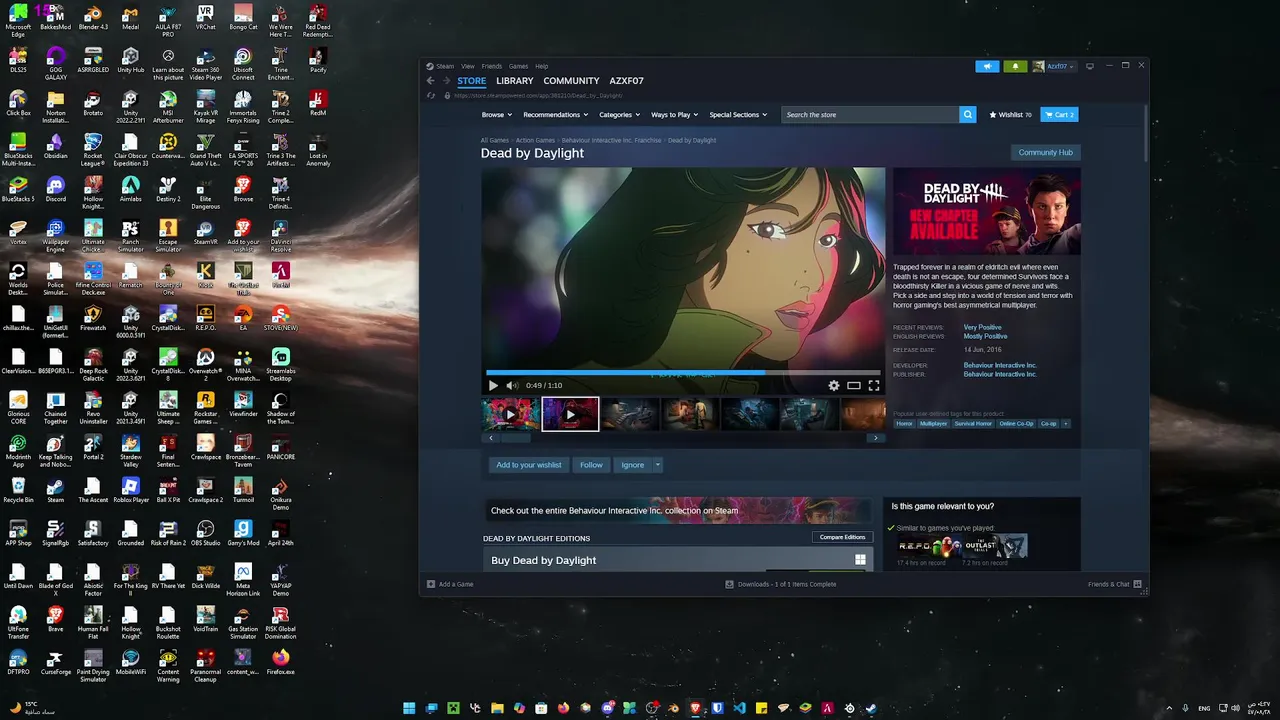Click Add to your wishlist
This screenshot has height=720, width=1280.
(529, 465)
